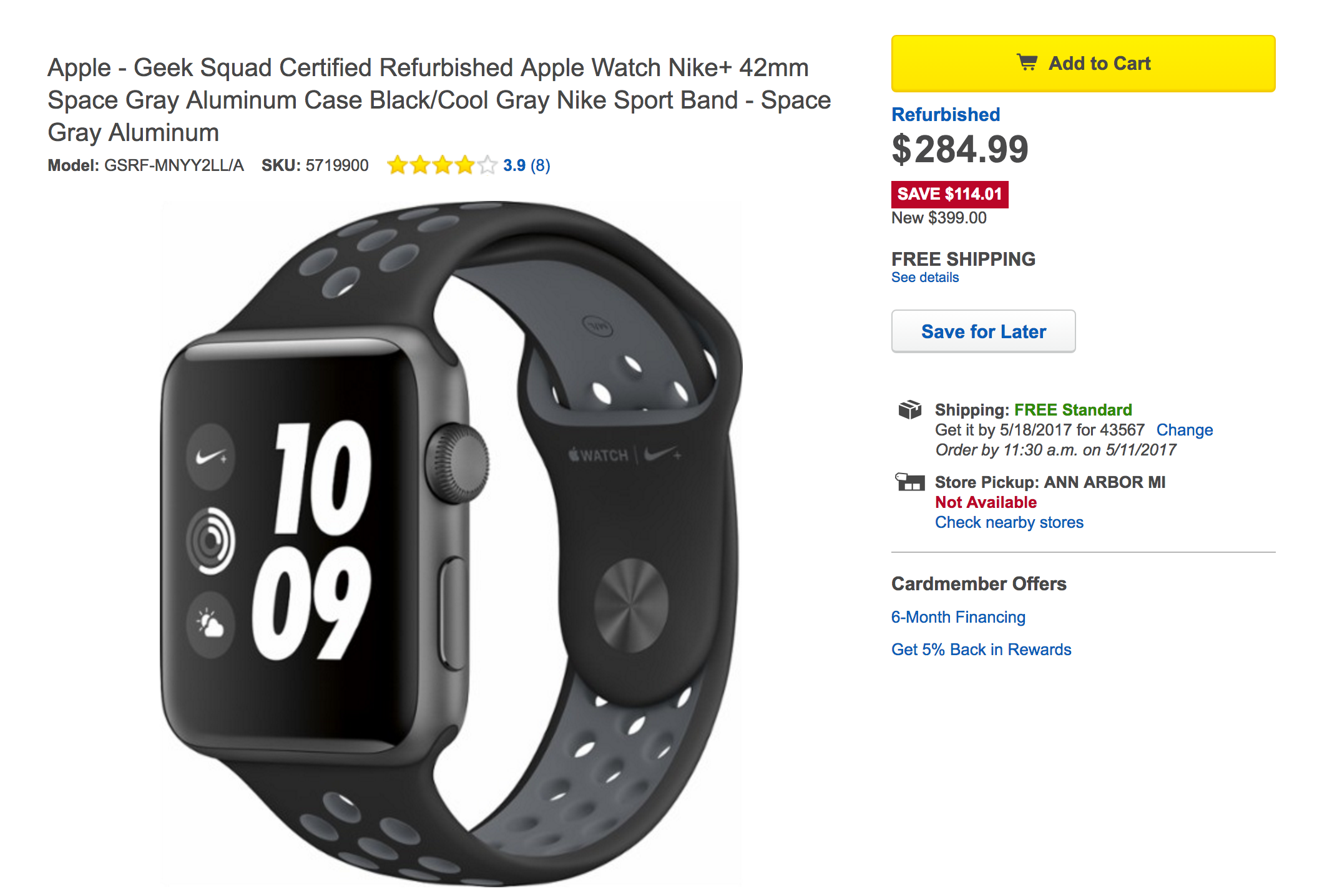The width and height of the screenshot is (1322, 896).
Task: Save the watch for later
Action: pyautogui.click(x=983, y=331)
